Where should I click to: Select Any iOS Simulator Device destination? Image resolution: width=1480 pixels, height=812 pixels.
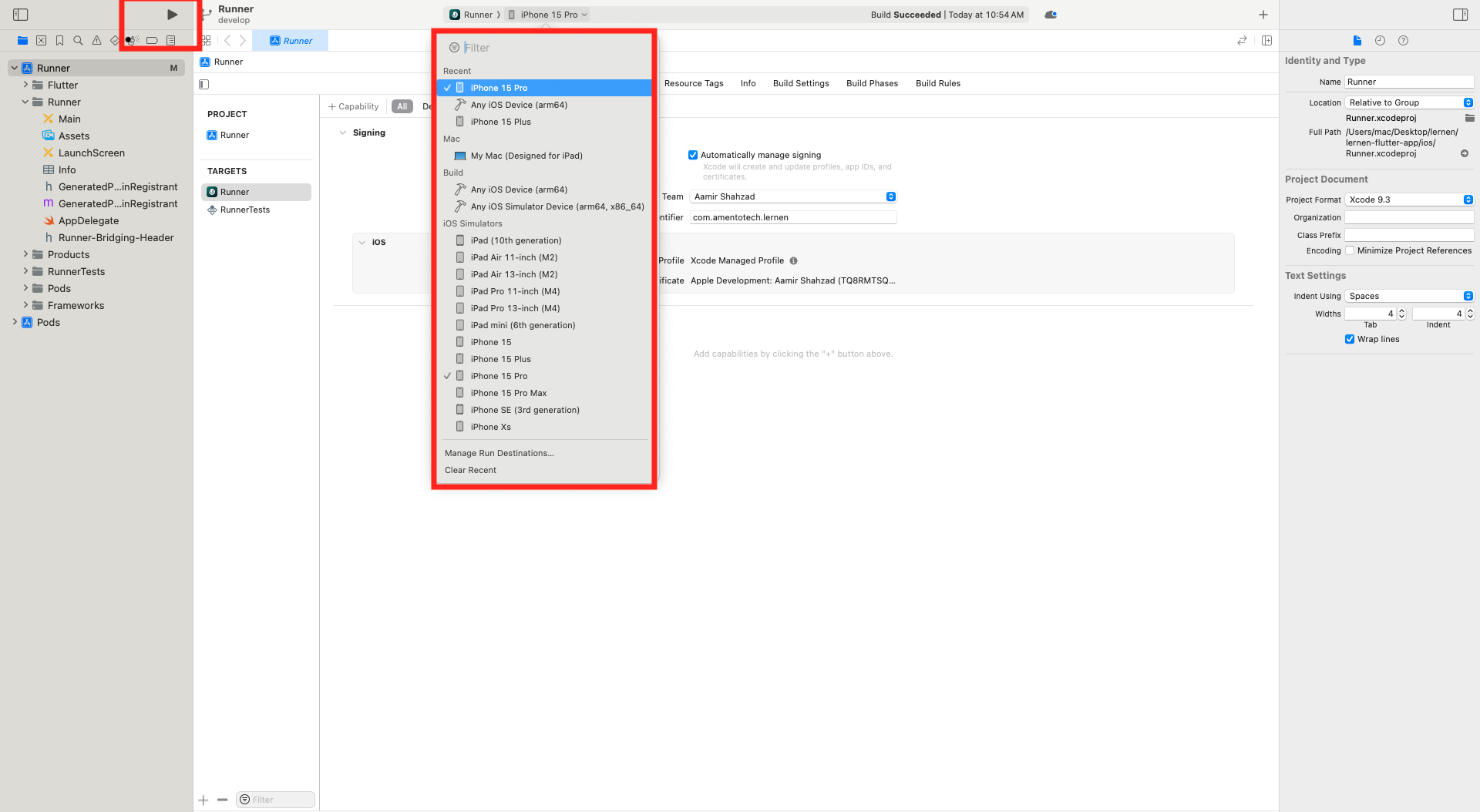coord(544,206)
